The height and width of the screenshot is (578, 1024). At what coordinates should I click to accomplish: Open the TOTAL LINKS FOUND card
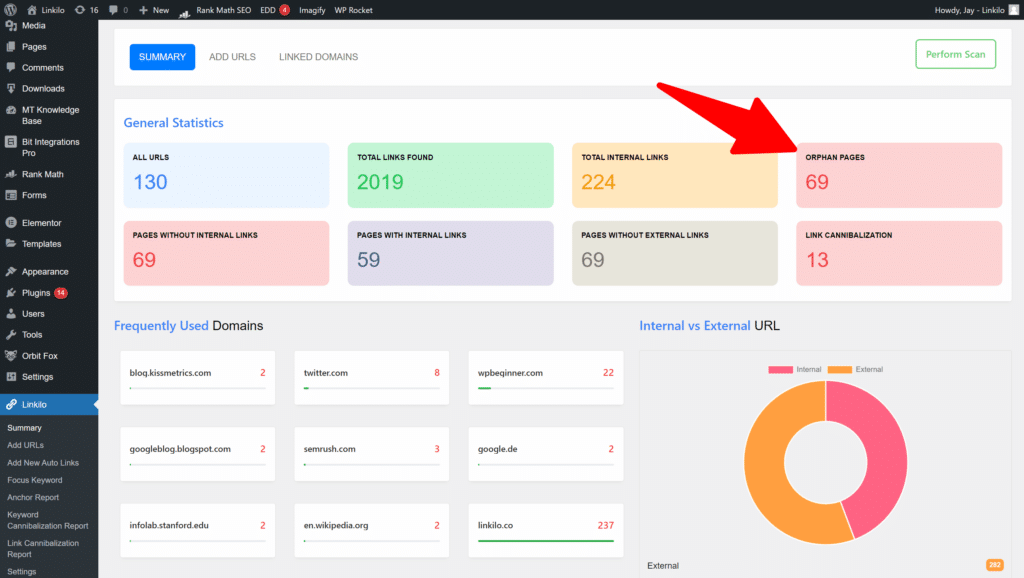pos(451,175)
